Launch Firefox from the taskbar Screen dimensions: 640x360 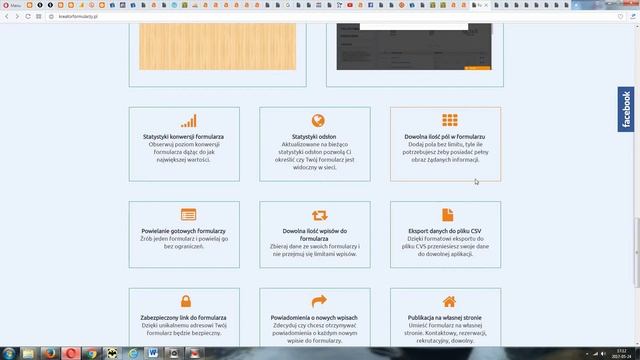pos(50,353)
